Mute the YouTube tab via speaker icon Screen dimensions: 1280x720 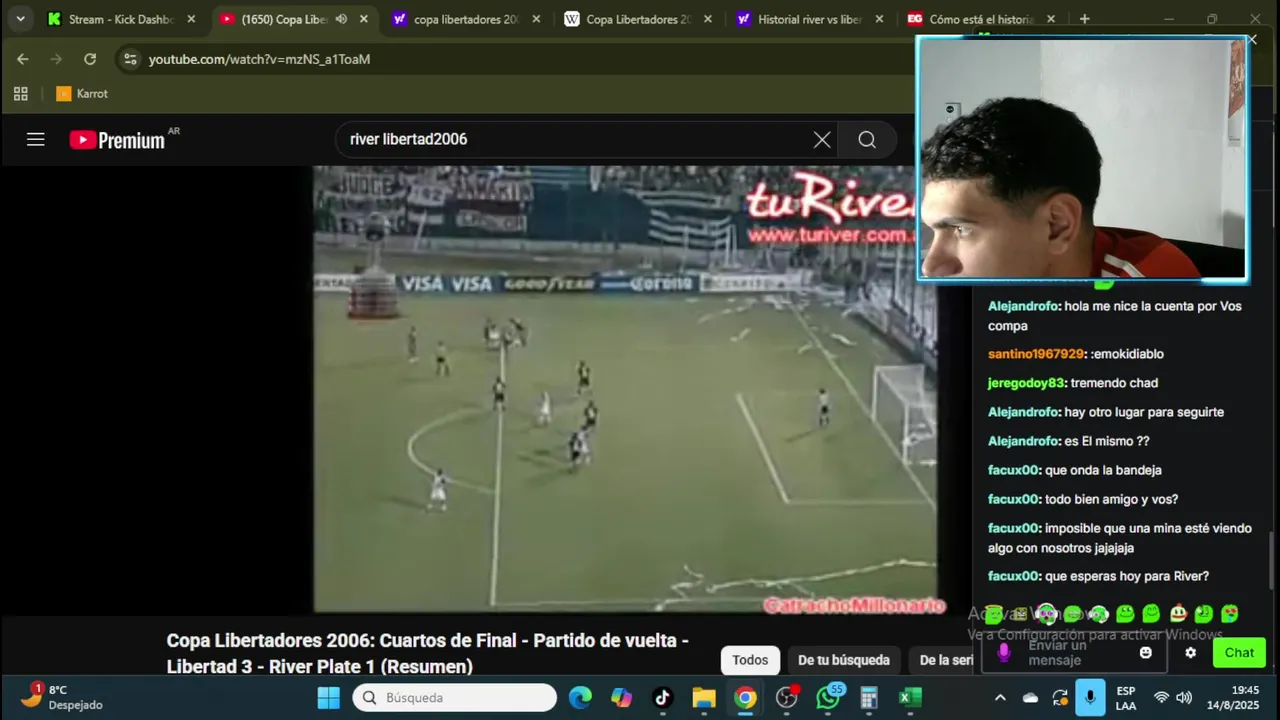341,19
